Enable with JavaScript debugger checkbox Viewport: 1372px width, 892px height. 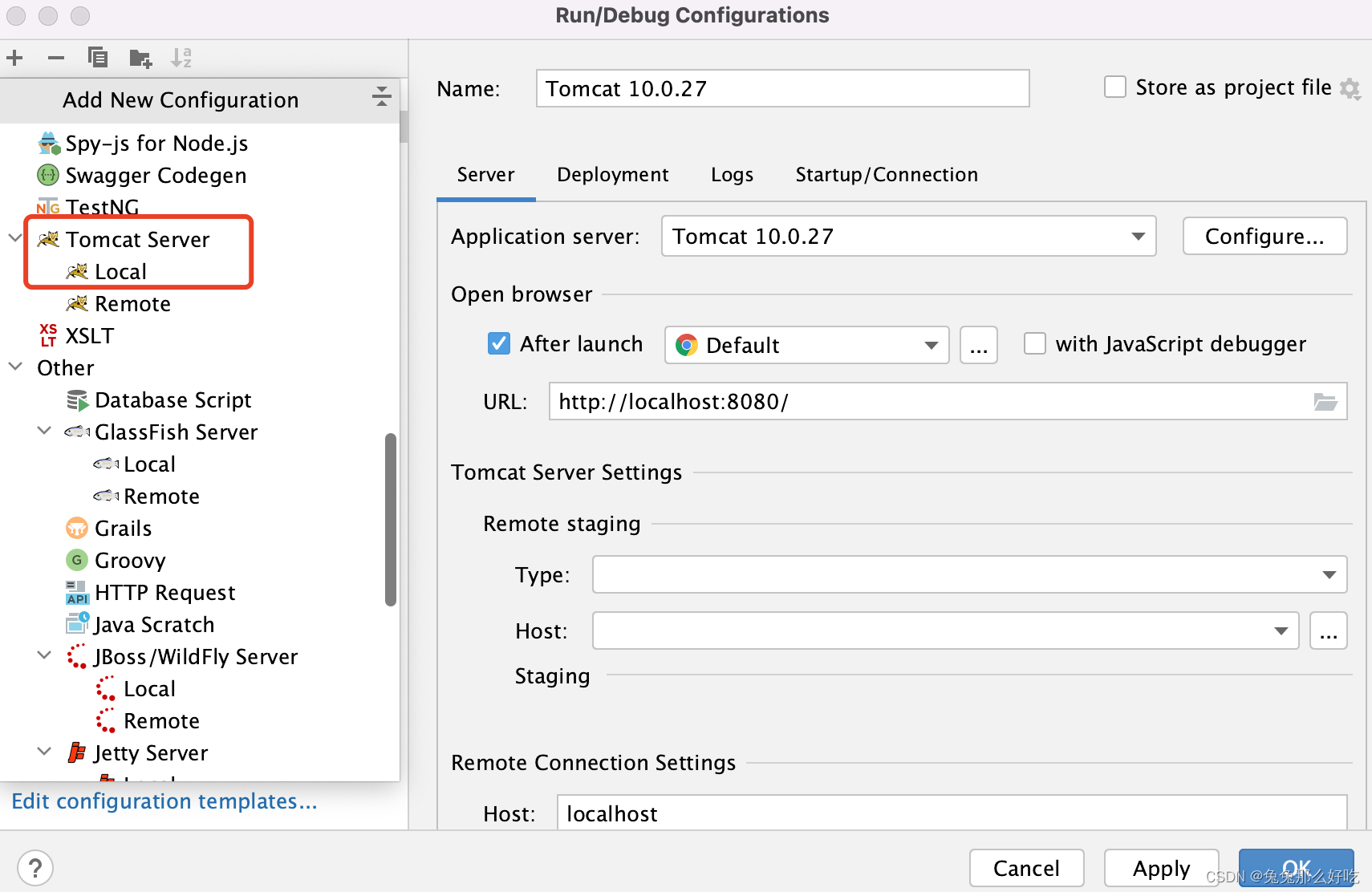1035,343
